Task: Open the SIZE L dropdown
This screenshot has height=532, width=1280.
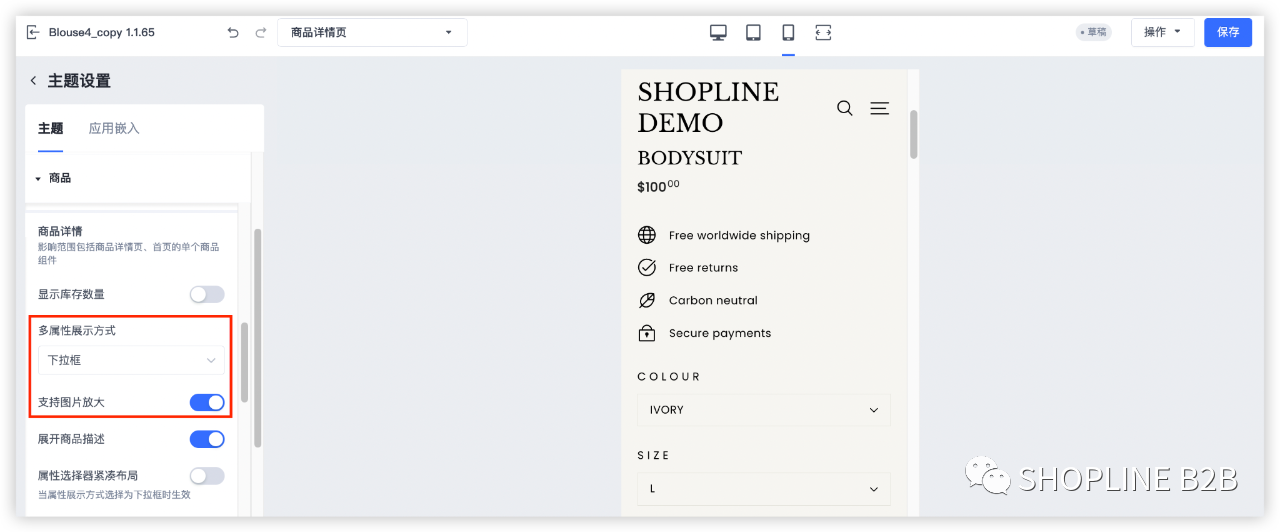Action: 763,489
